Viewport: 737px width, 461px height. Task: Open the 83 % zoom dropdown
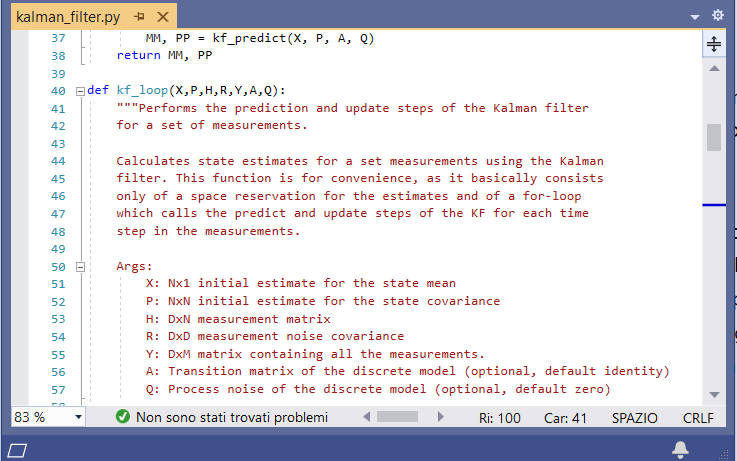(x=78, y=417)
